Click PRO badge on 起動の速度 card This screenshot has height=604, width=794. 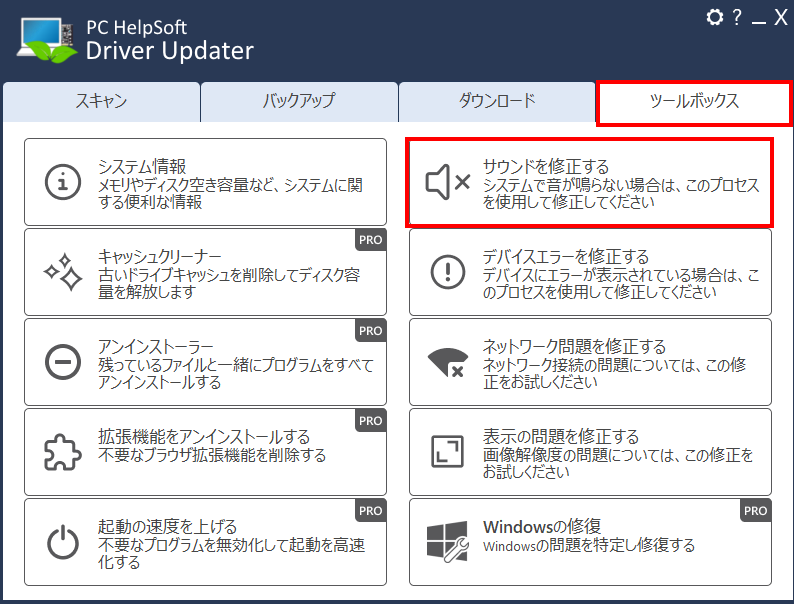[371, 511]
